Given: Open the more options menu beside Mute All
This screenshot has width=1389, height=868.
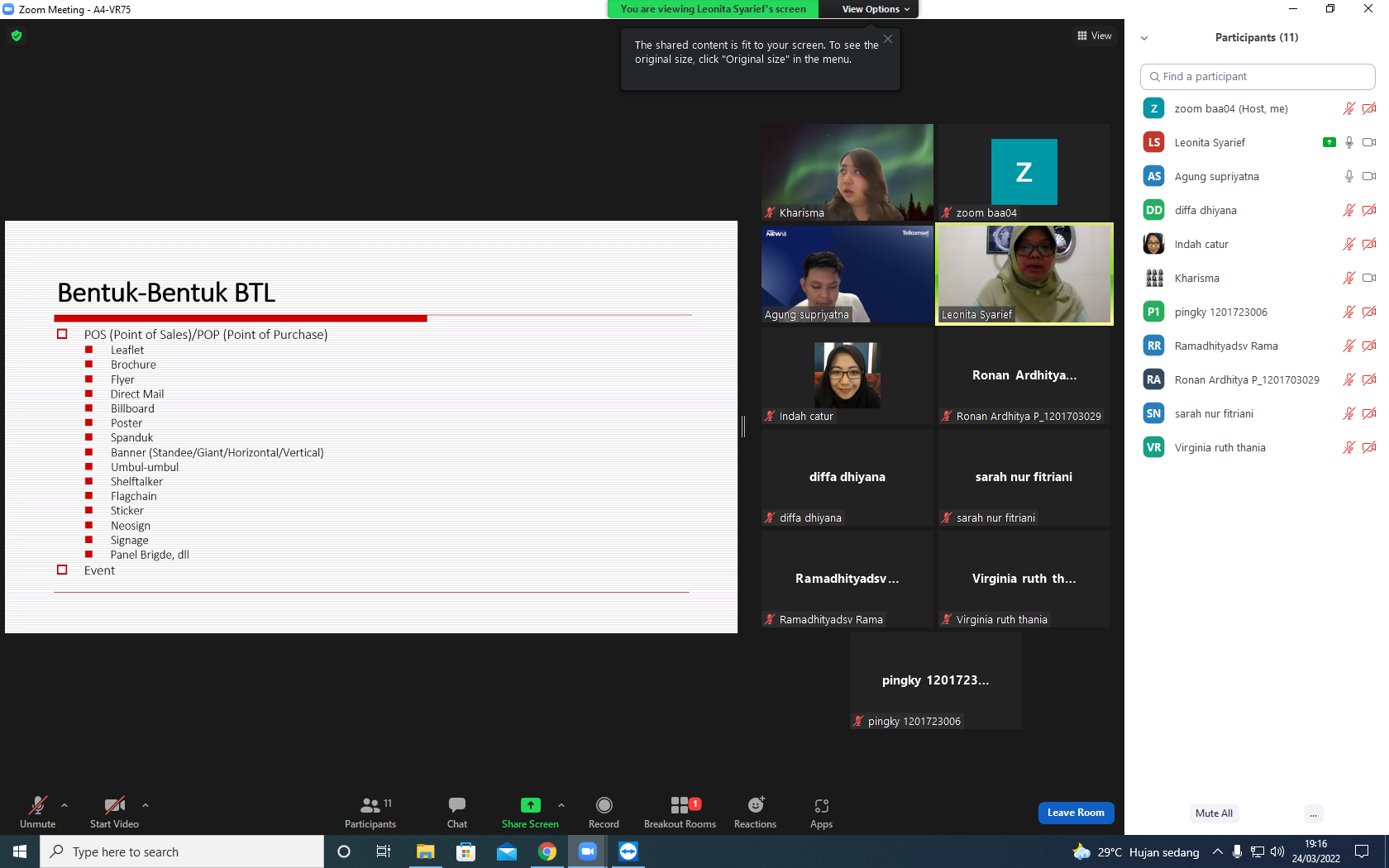Looking at the screenshot, I should pos(1313,813).
